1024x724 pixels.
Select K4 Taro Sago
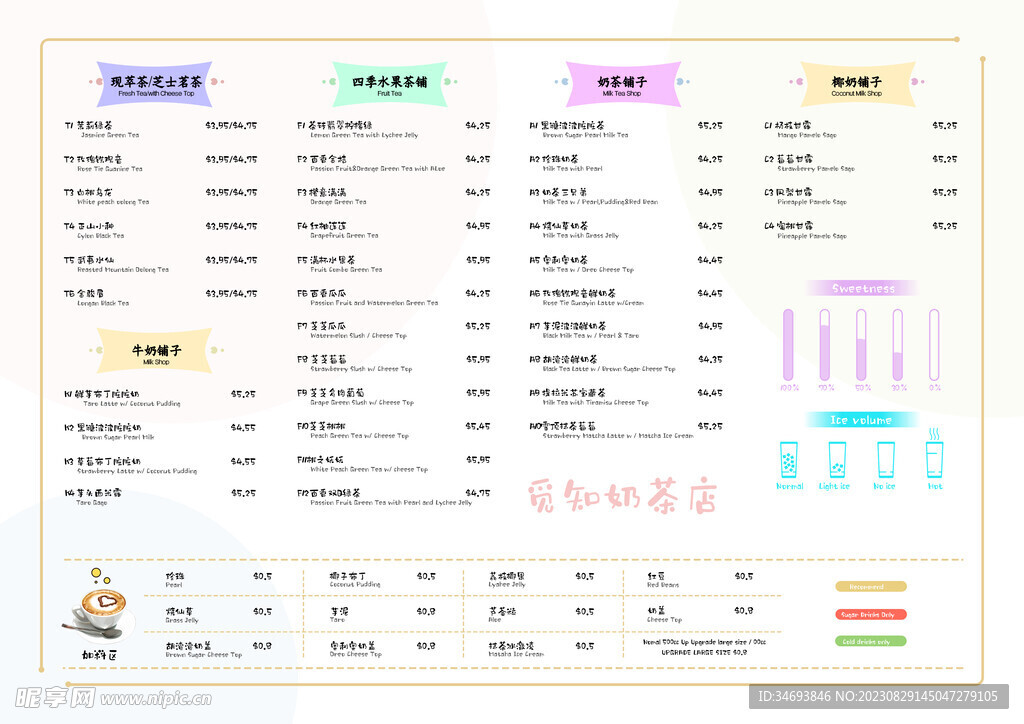click(x=160, y=497)
